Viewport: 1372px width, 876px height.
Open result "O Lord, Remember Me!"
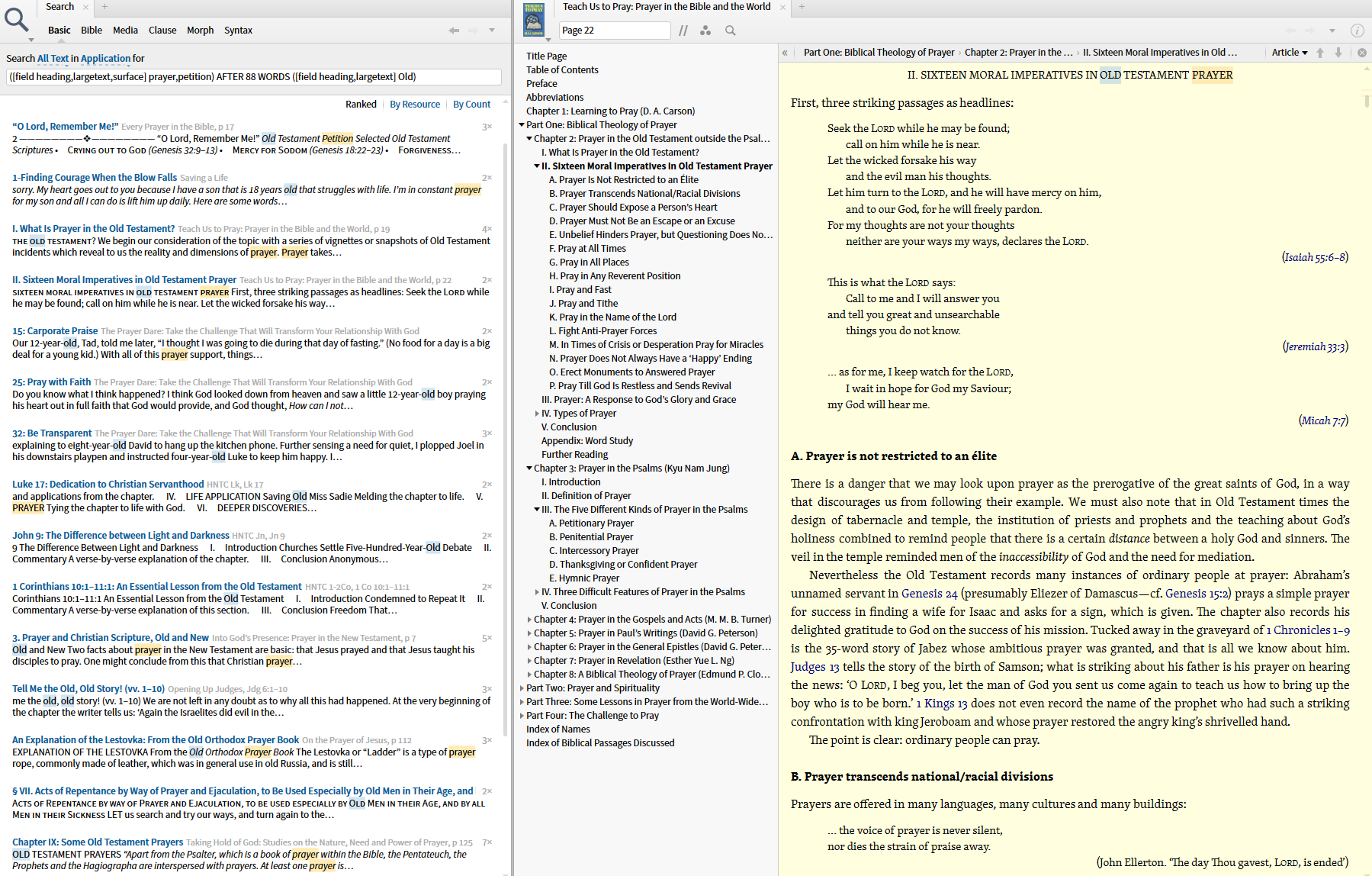coord(65,127)
